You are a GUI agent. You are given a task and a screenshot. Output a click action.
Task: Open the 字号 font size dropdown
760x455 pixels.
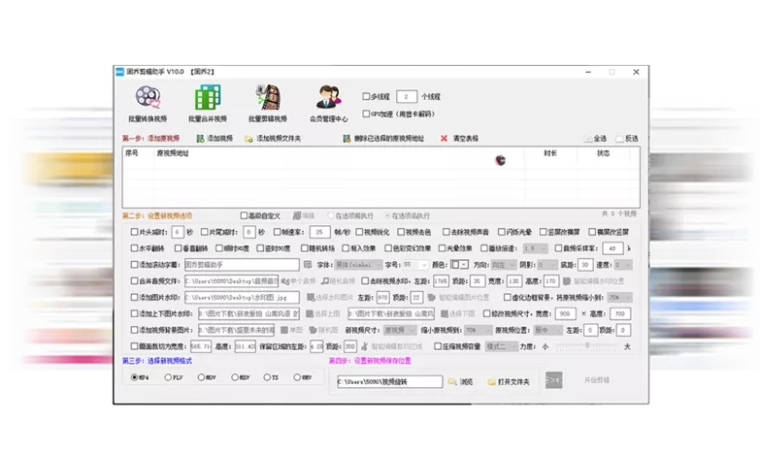coord(415,265)
